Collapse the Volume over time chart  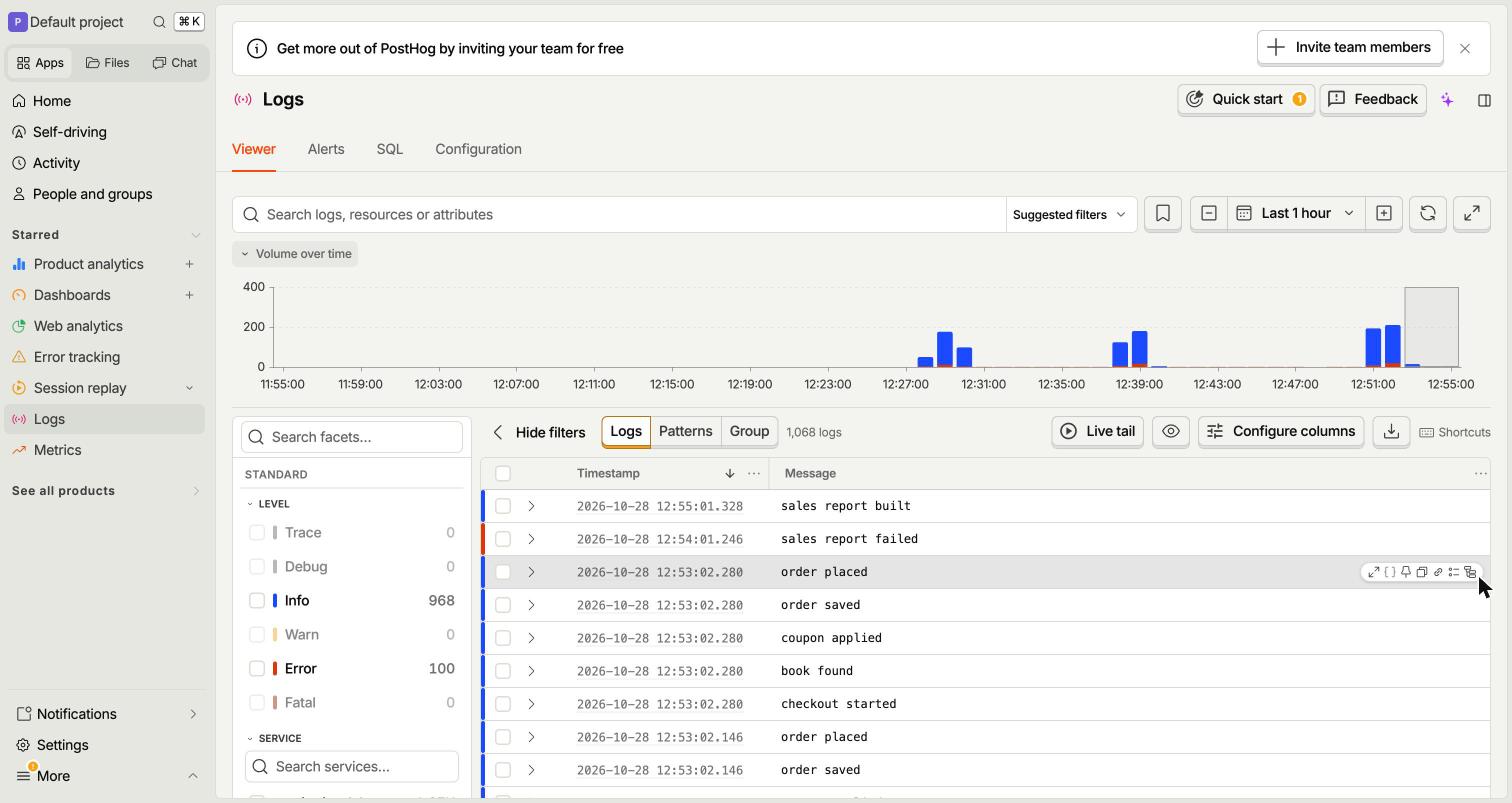pyautogui.click(x=295, y=254)
